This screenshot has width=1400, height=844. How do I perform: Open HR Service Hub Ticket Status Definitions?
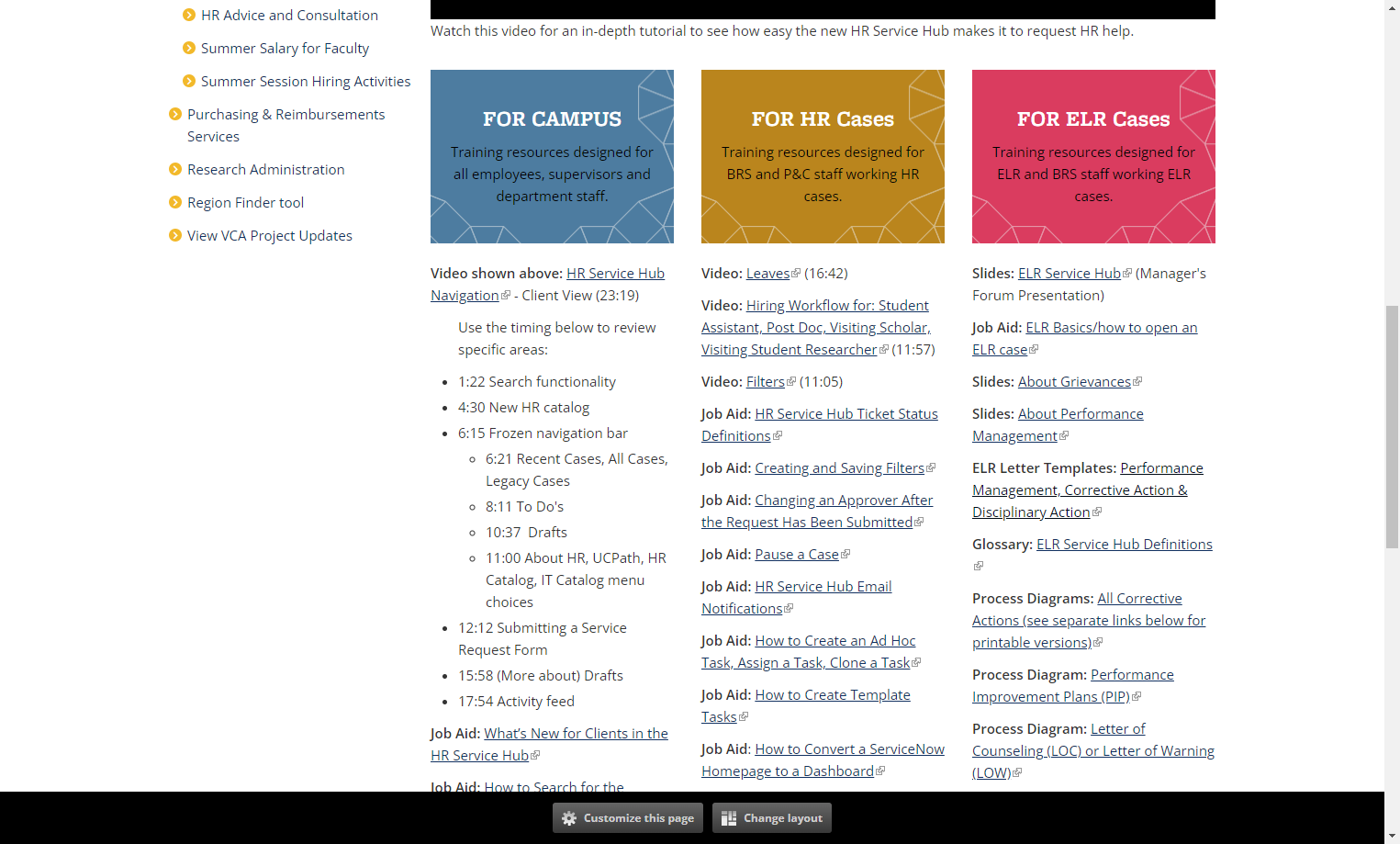[820, 425]
